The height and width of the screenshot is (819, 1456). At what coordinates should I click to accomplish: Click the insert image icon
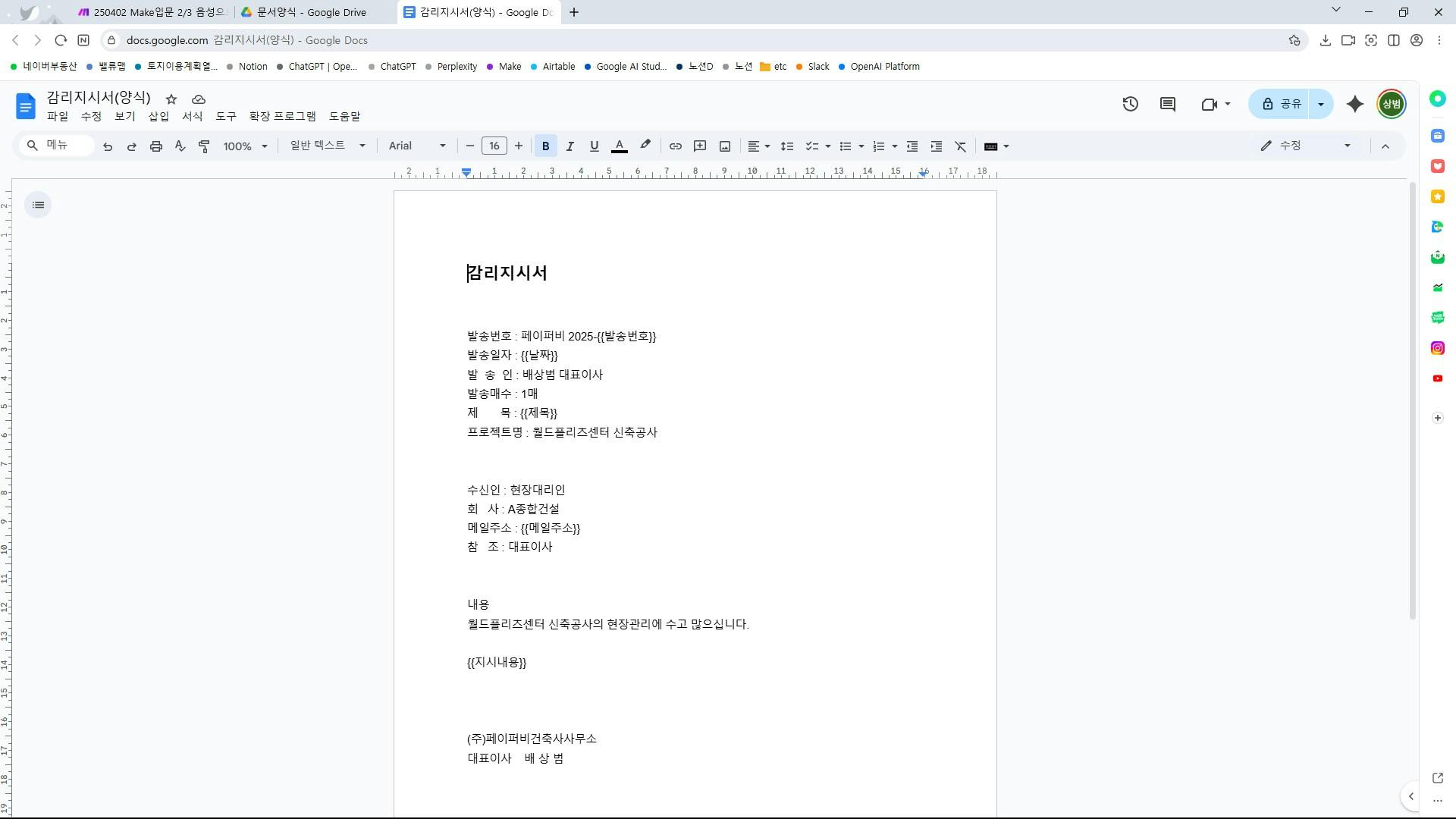(x=725, y=146)
